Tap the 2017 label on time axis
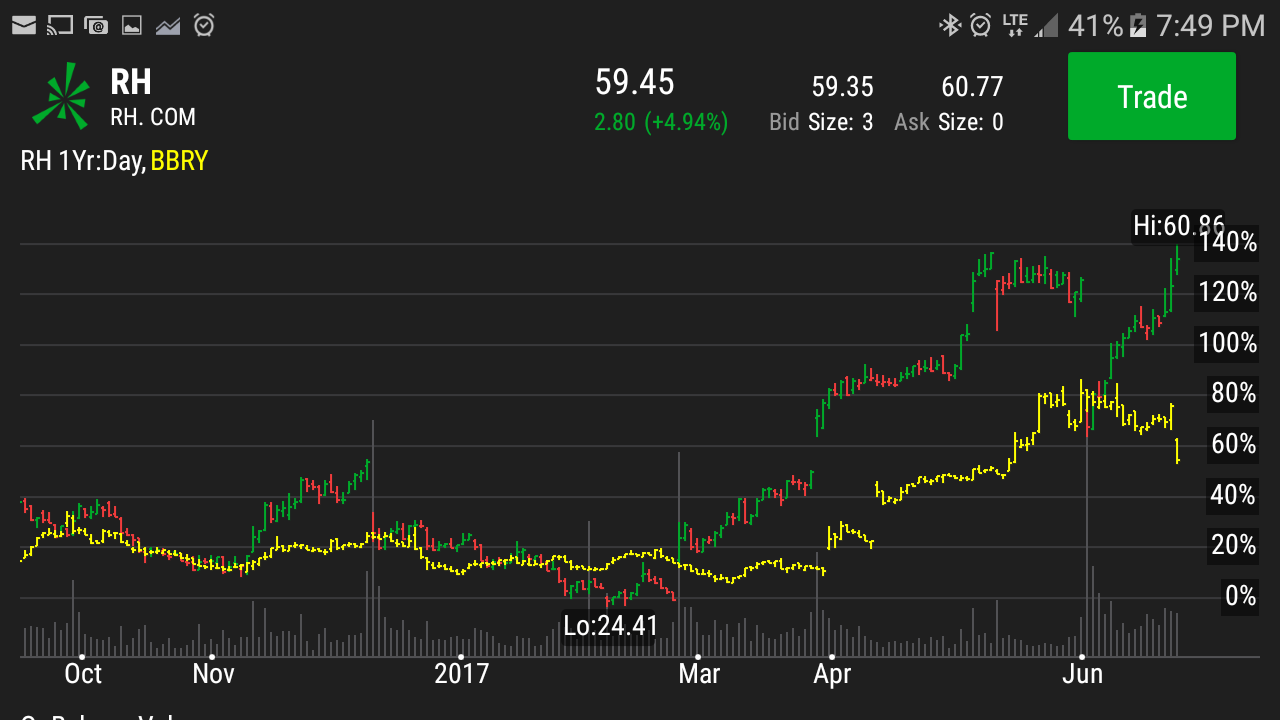Screen dimensions: 1280x720 tap(461, 673)
